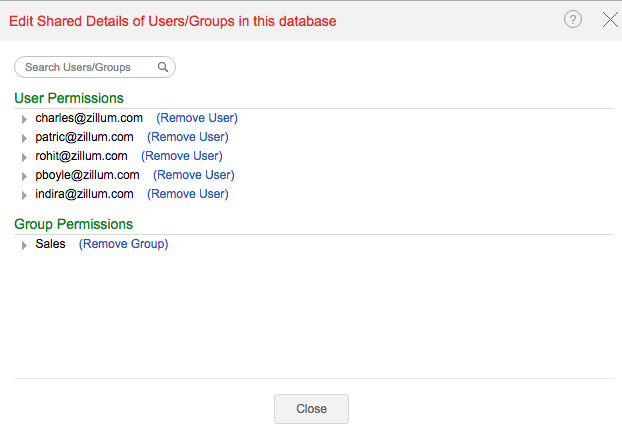
Task: Remove user pboyle@zillum.com
Action: coord(194,175)
